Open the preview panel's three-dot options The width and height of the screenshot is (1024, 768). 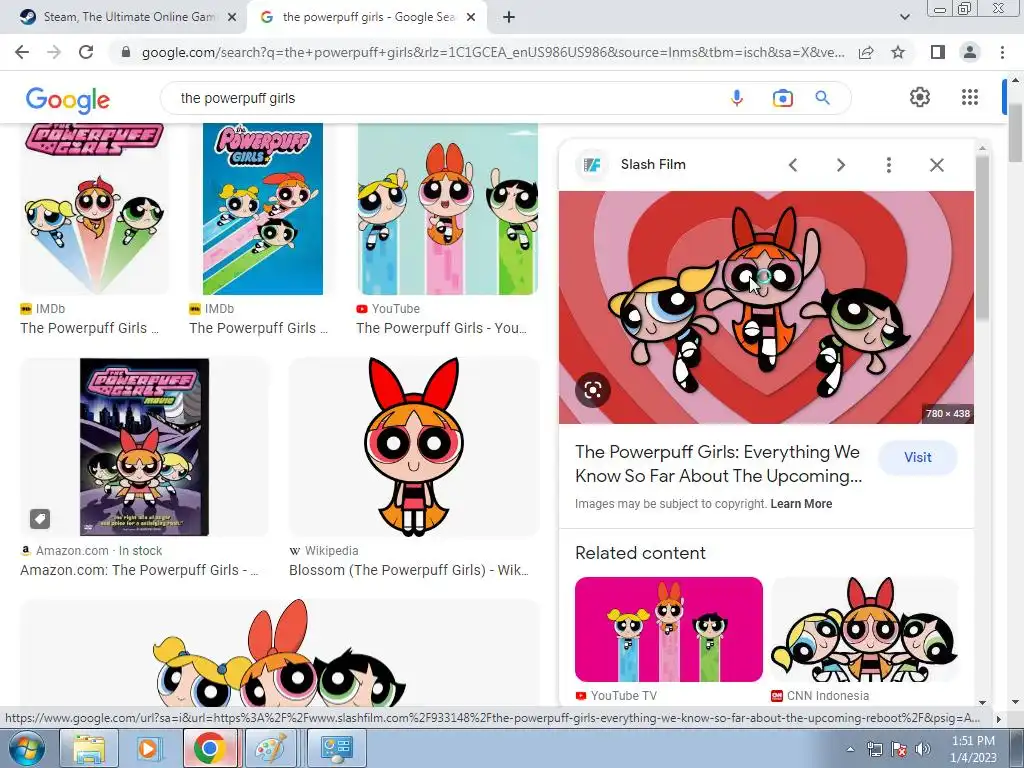point(888,165)
